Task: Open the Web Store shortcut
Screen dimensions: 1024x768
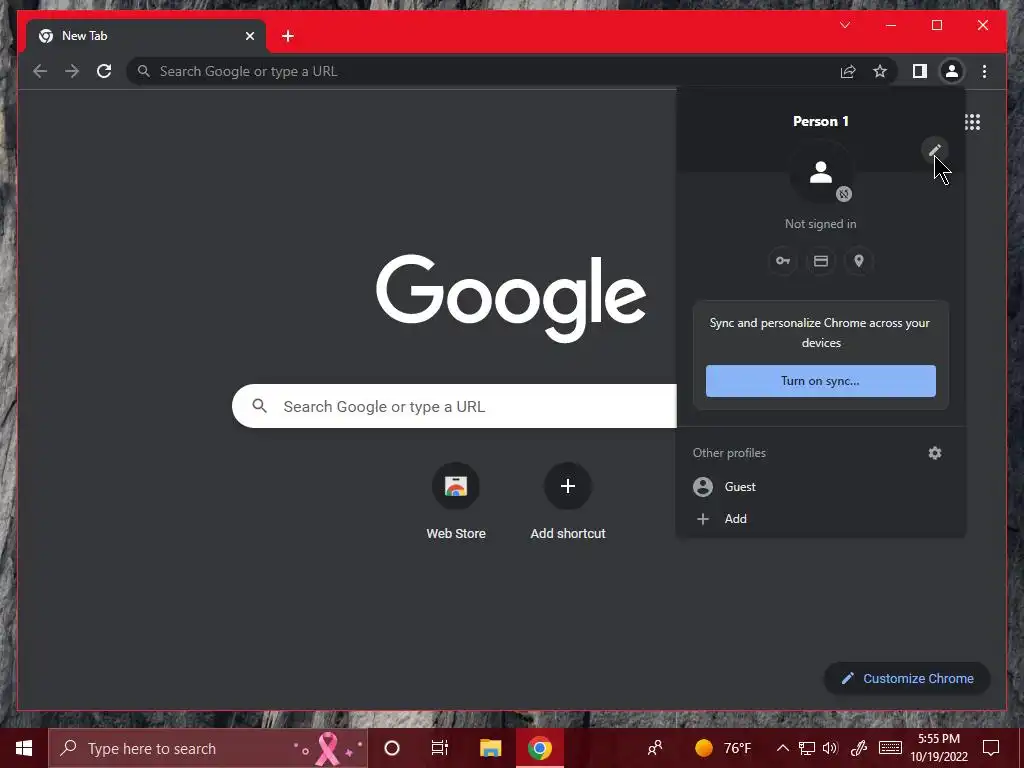Action: [456, 501]
